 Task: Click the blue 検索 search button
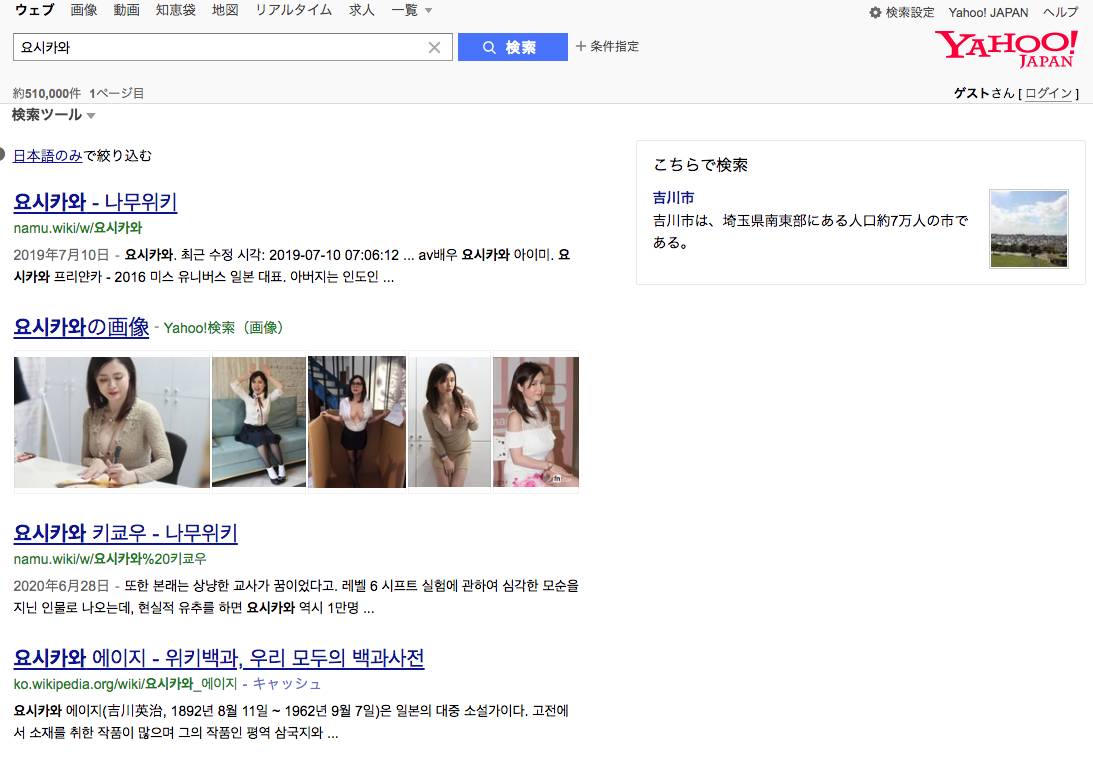512,47
